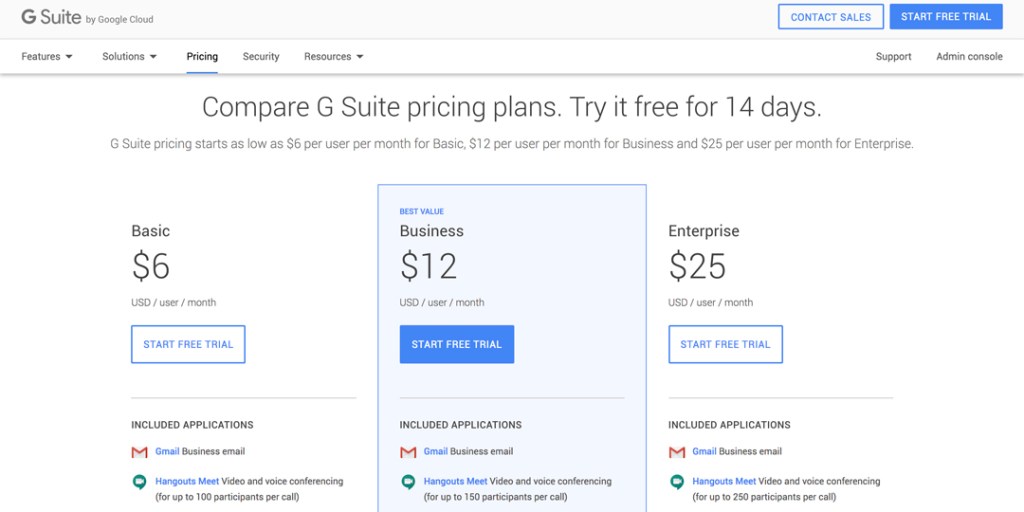Start free trial for Basic plan
This screenshot has height=512, width=1024.
click(x=188, y=344)
